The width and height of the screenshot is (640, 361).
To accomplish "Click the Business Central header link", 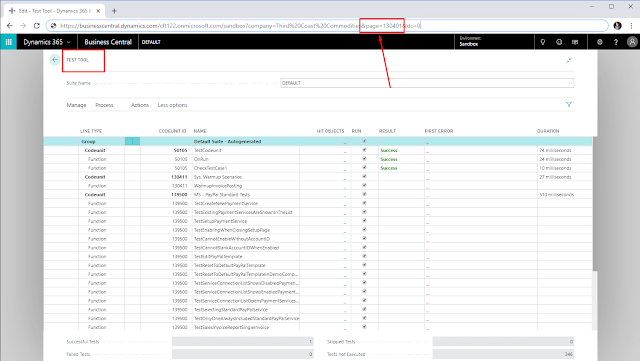I will (x=108, y=42).
